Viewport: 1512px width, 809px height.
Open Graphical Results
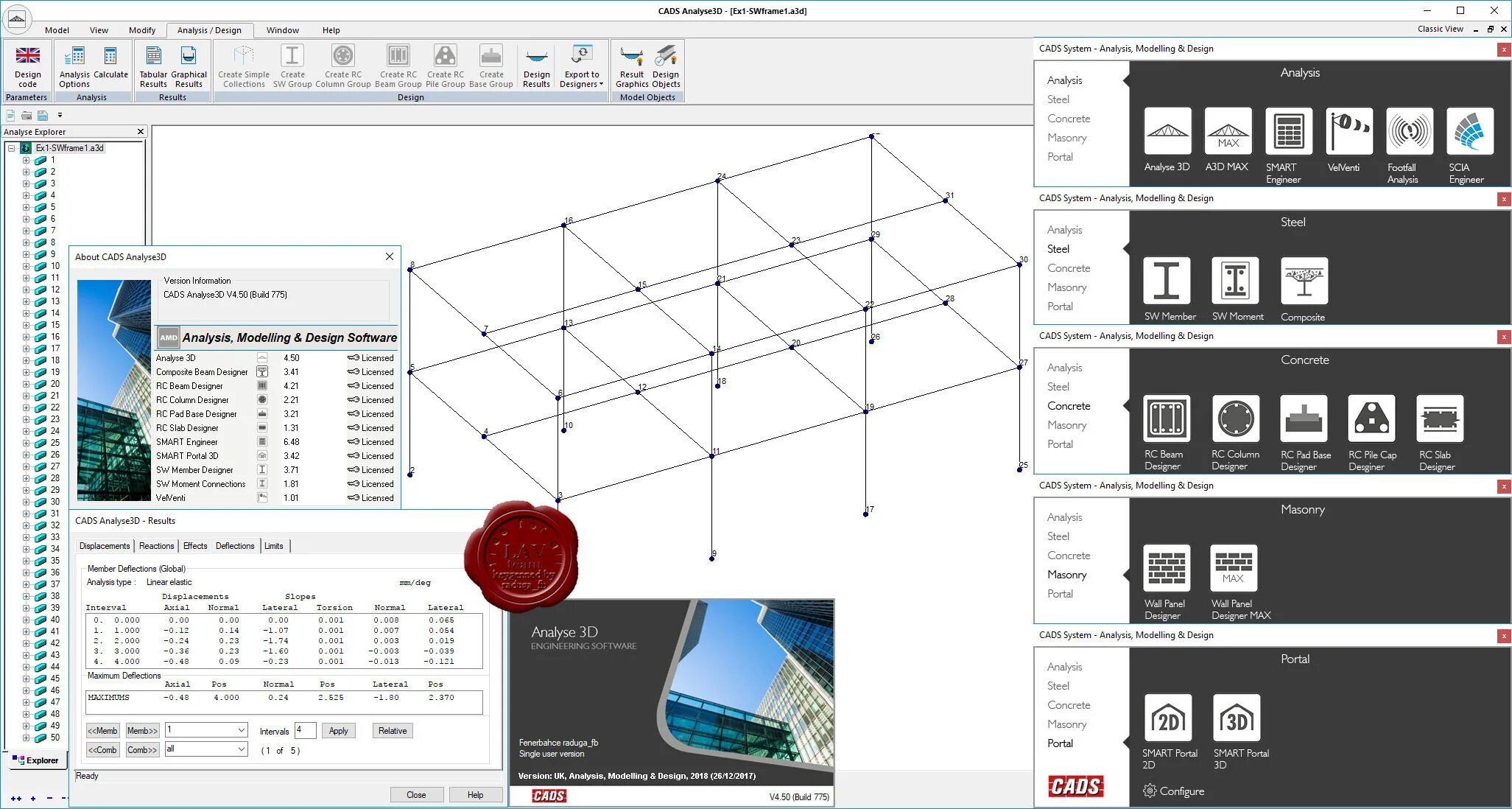click(189, 66)
